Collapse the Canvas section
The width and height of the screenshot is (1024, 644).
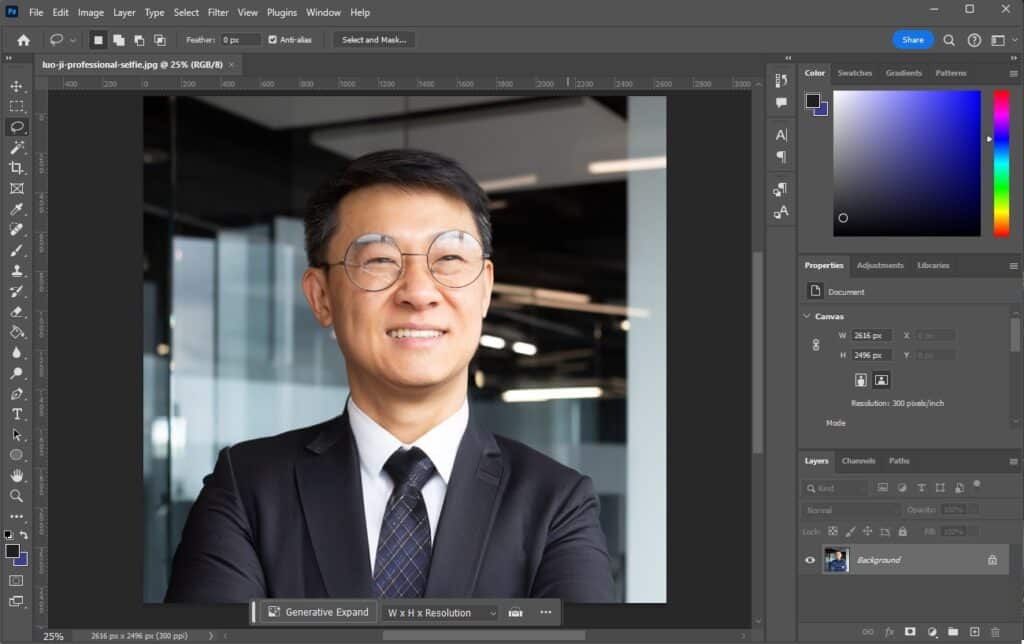[x=807, y=316]
